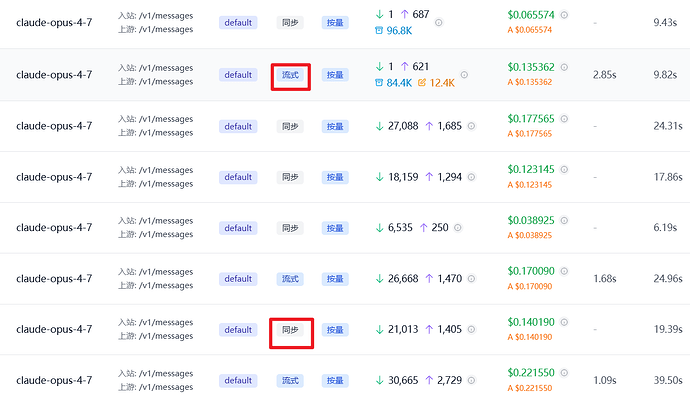Click the cached tokens value 96.8K
The width and height of the screenshot is (690, 403).
click(x=399, y=31)
